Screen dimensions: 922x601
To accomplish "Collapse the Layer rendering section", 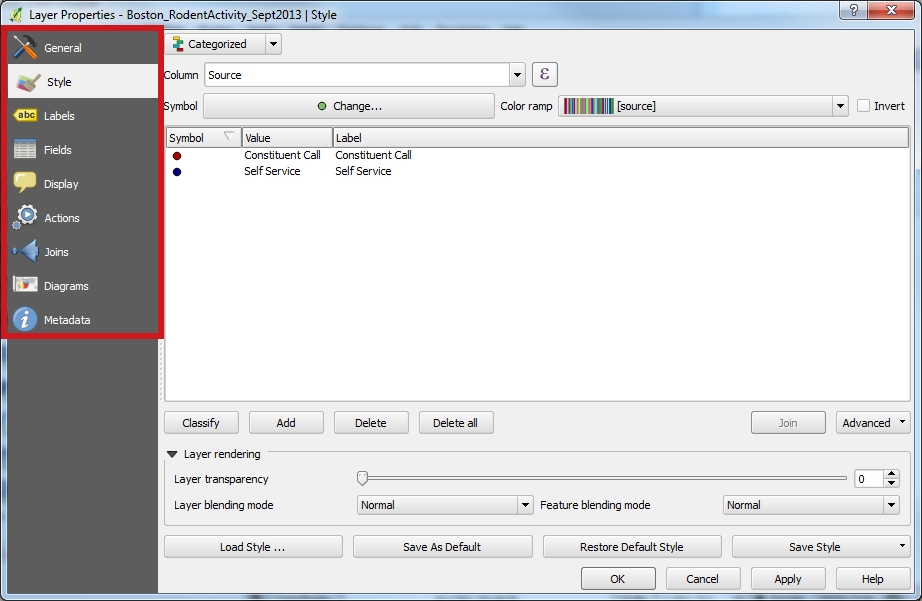I will pyautogui.click(x=172, y=454).
